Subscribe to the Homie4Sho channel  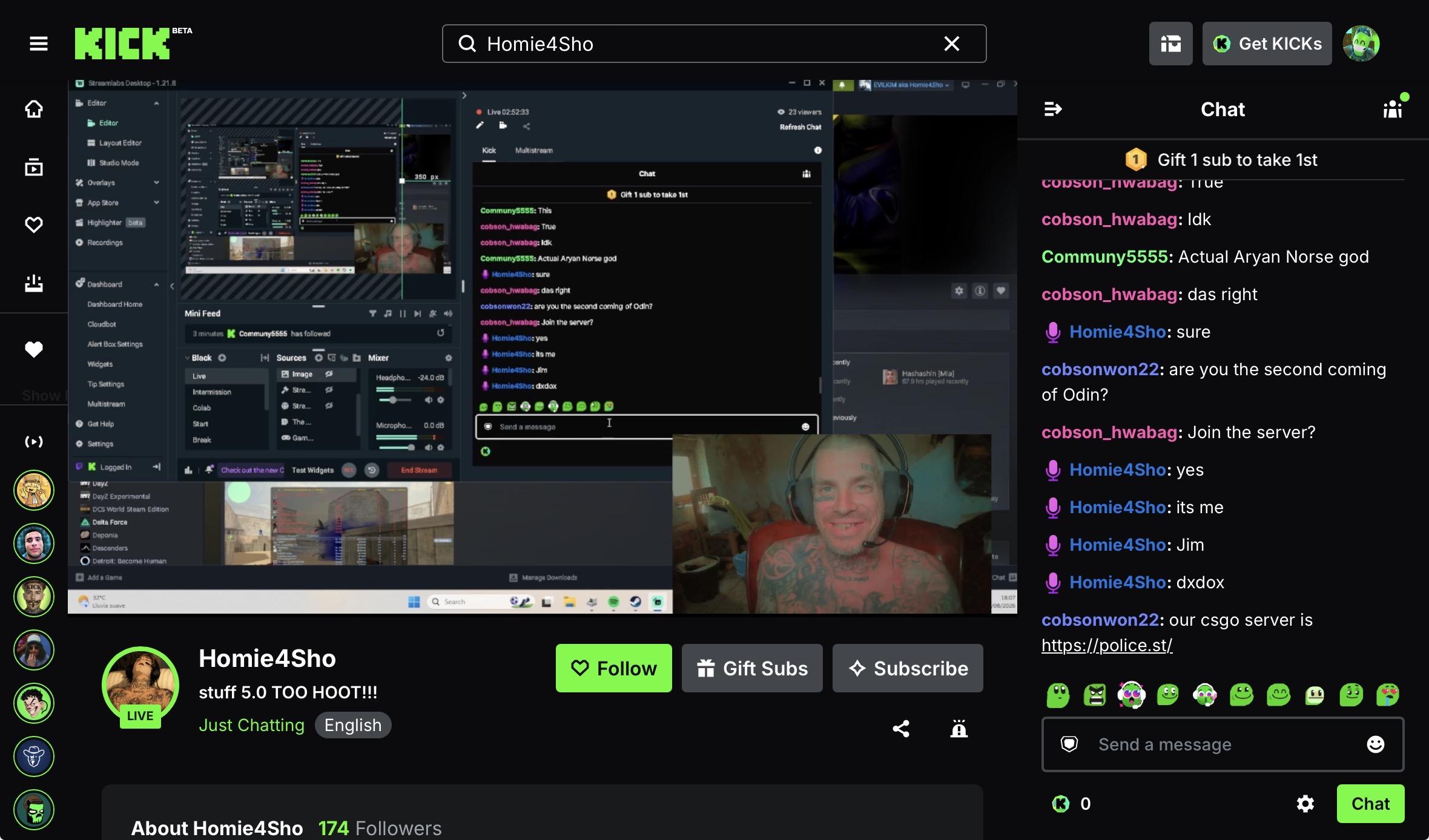908,668
